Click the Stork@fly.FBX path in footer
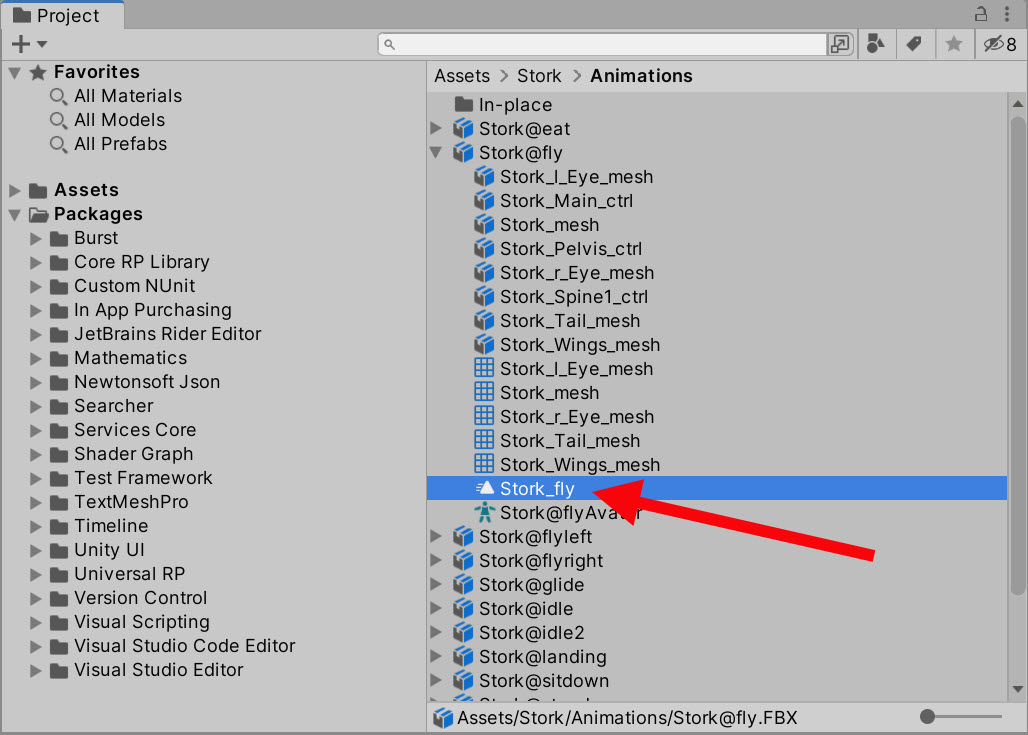 627,718
